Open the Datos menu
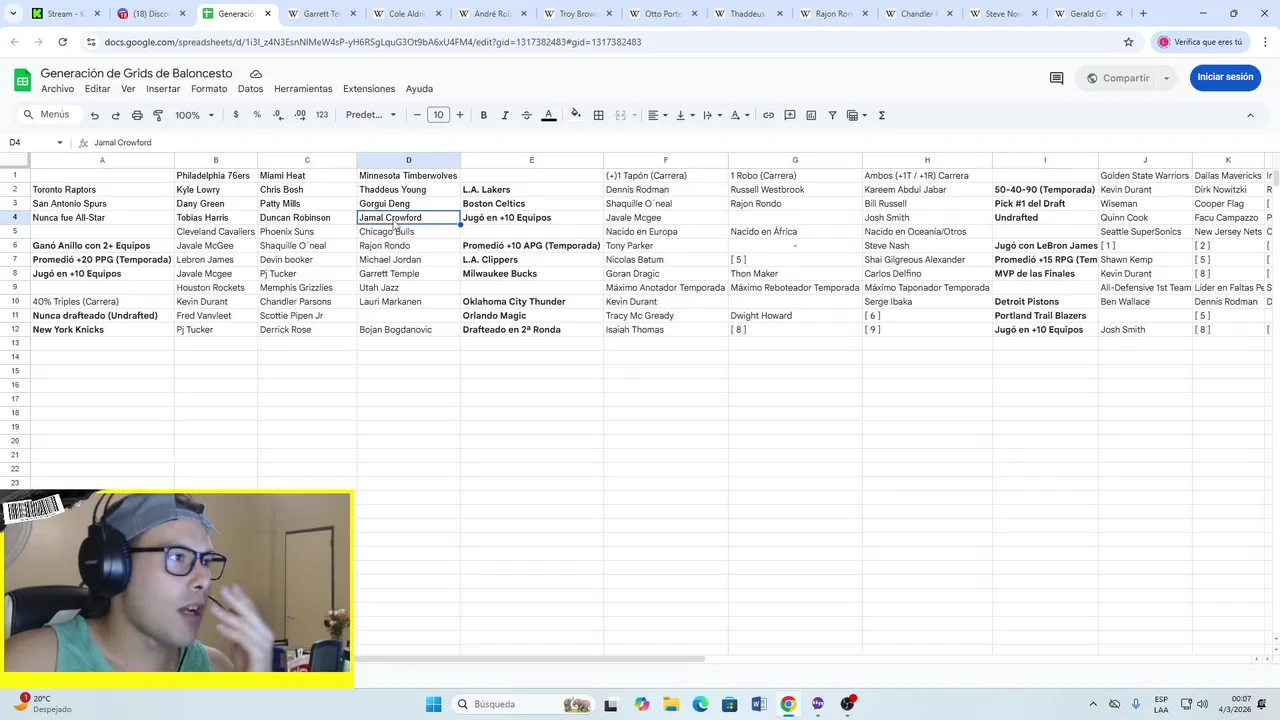This screenshot has width=1280, height=720. [250, 89]
